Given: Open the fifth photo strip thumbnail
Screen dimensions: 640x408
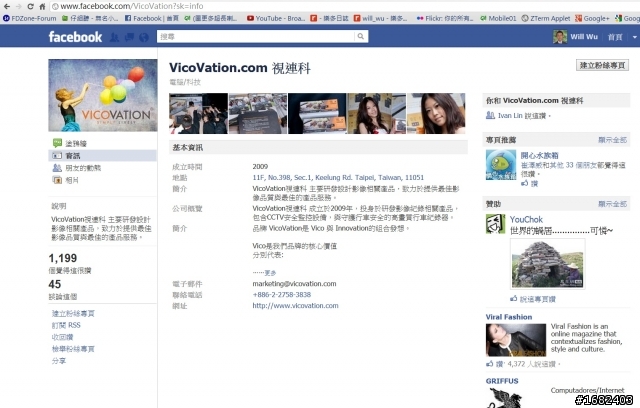Looking at the screenshot, I should click(x=436, y=113).
